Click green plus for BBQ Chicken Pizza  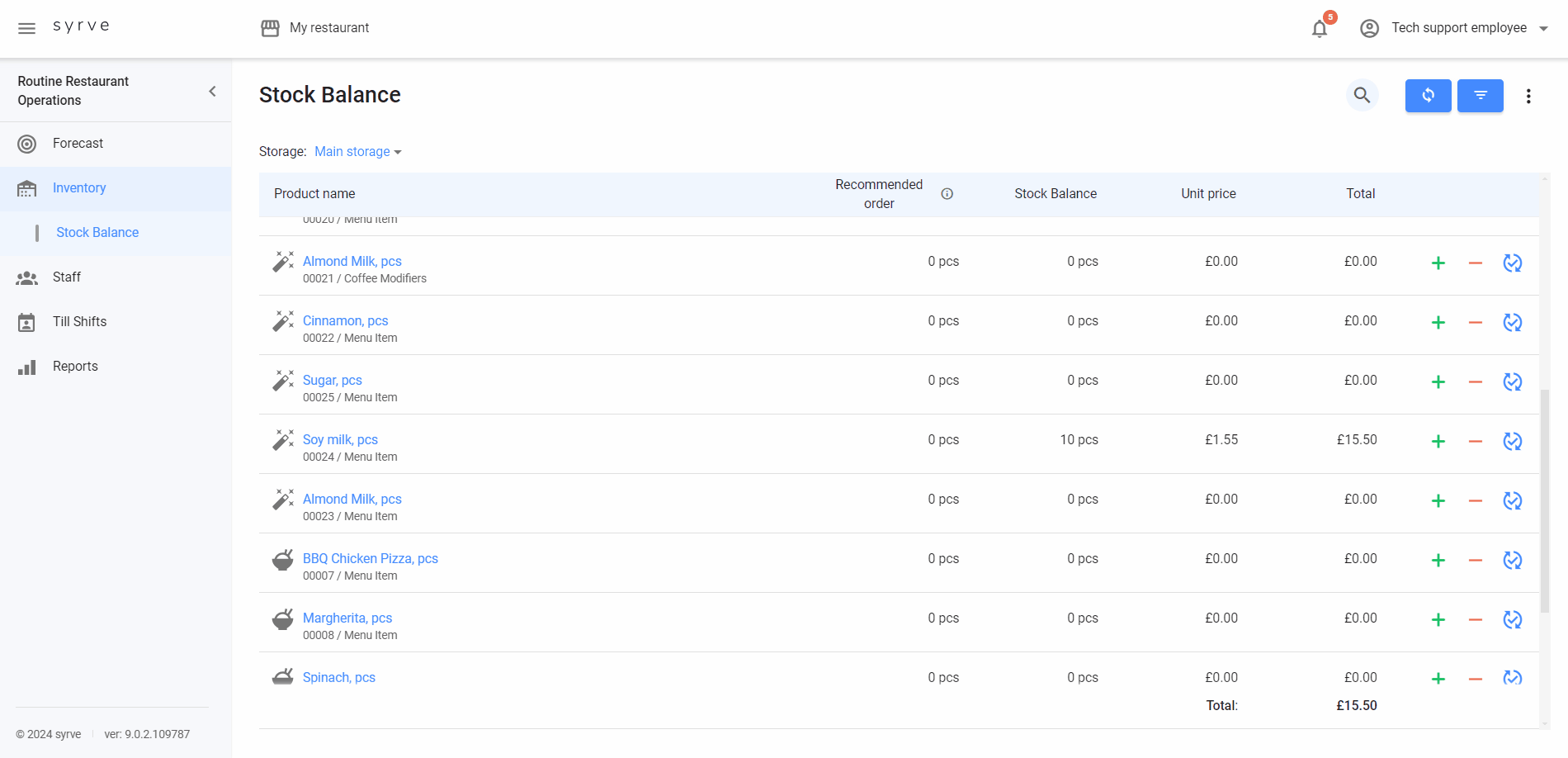(x=1438, y=561)
